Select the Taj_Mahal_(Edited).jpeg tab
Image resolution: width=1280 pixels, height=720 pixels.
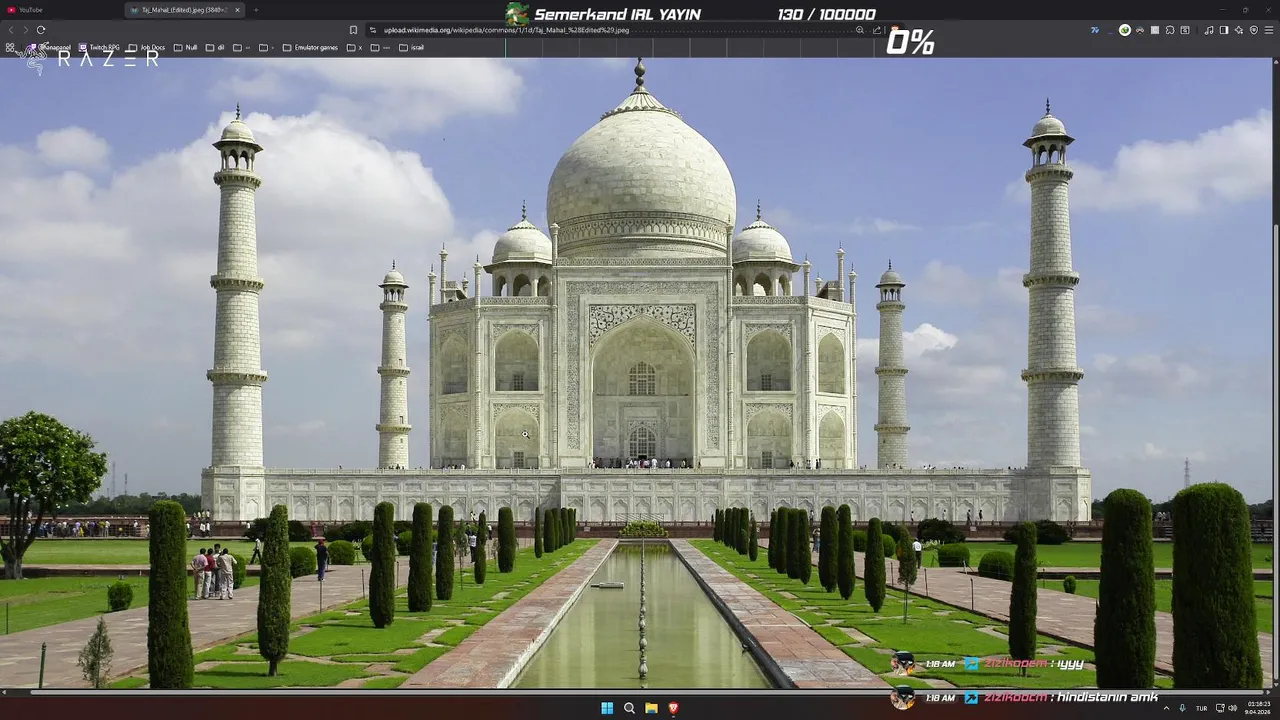pos(186,10)
